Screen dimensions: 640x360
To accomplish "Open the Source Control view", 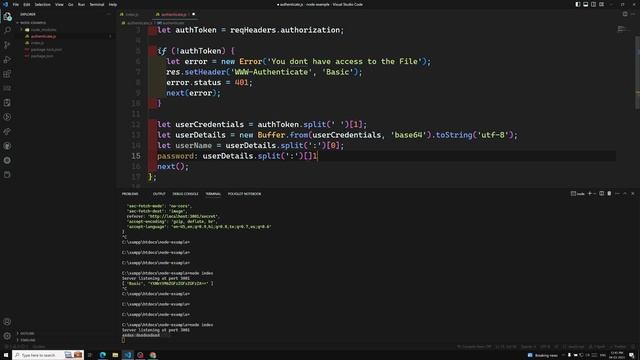I will [7, 45].
